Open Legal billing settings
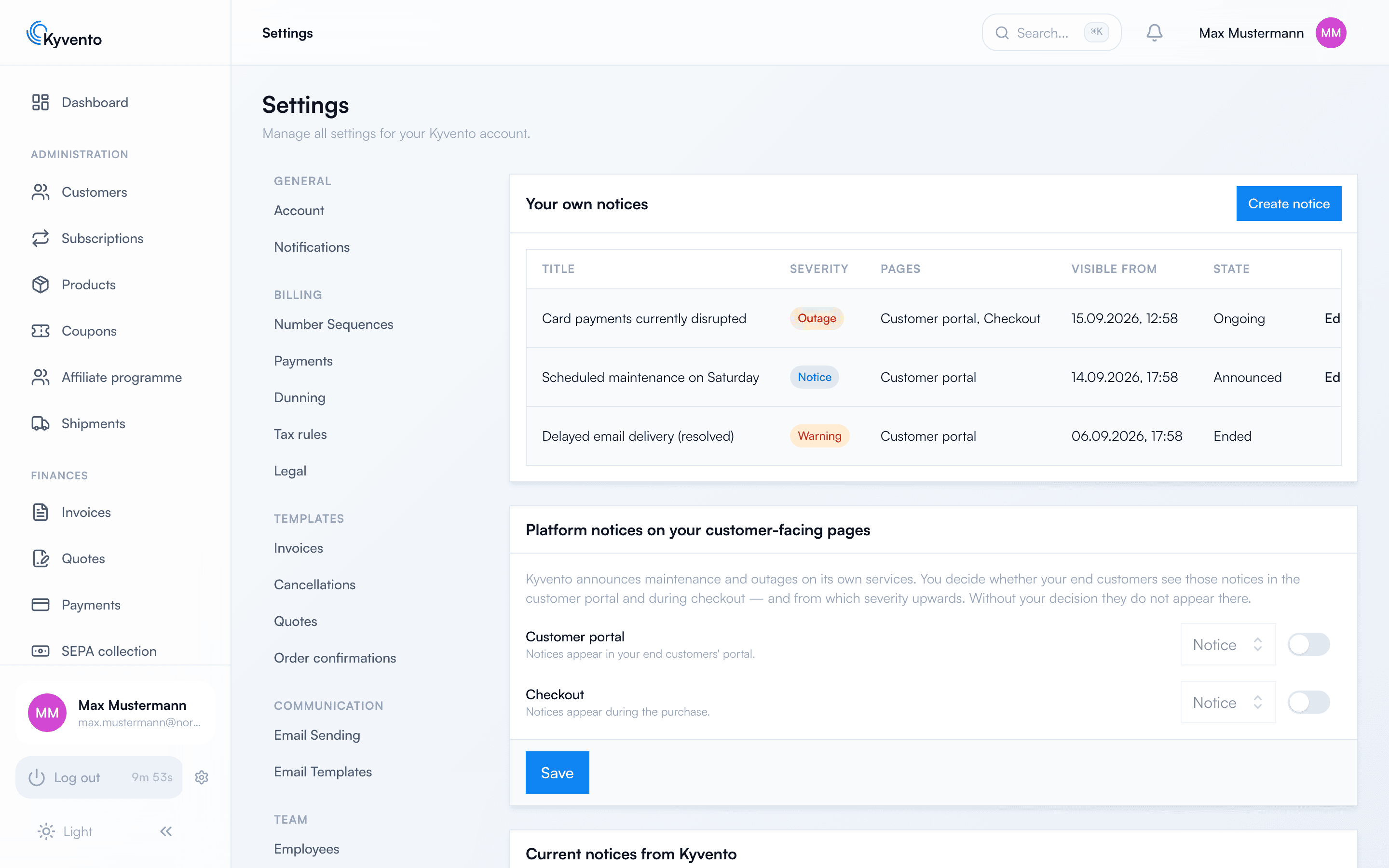This screenshot has height=868, width=1389. [x=290, y=471]
